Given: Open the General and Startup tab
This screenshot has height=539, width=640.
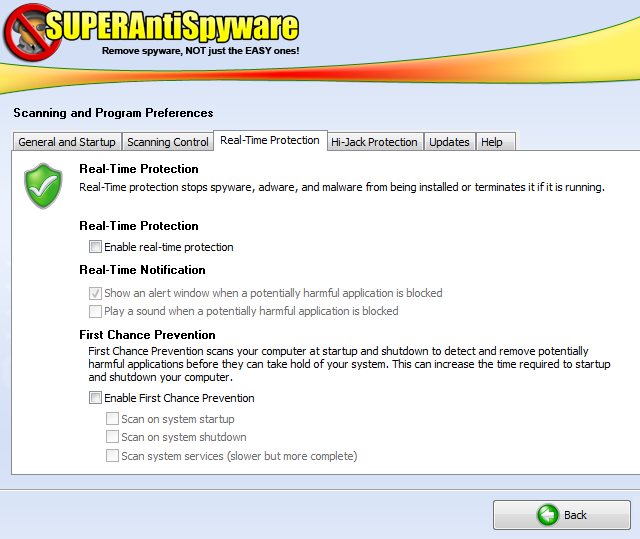Looking at the screenshot, I should click(x=67, y=142).
